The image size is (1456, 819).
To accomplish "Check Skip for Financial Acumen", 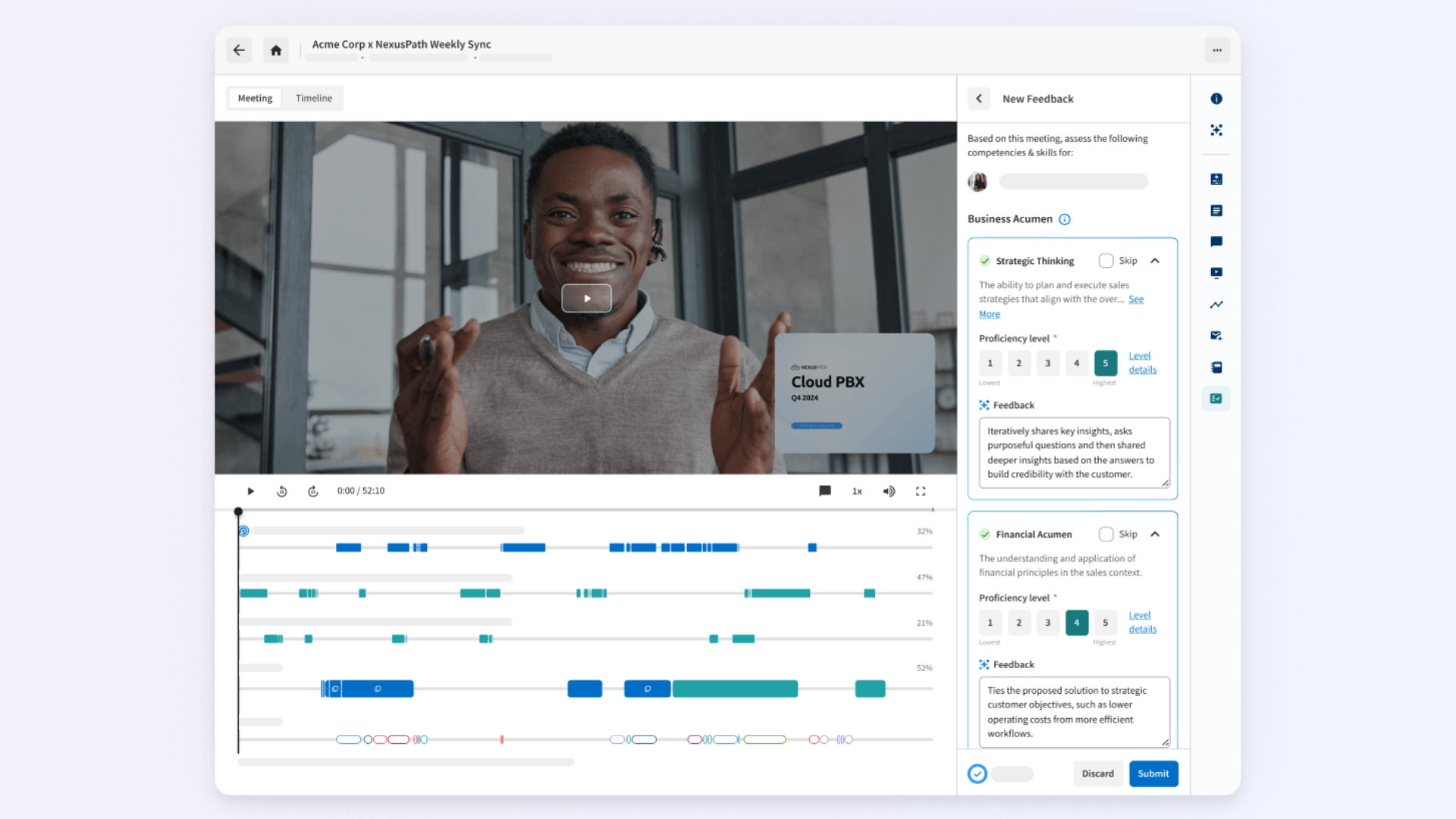I will point(1106,535).
